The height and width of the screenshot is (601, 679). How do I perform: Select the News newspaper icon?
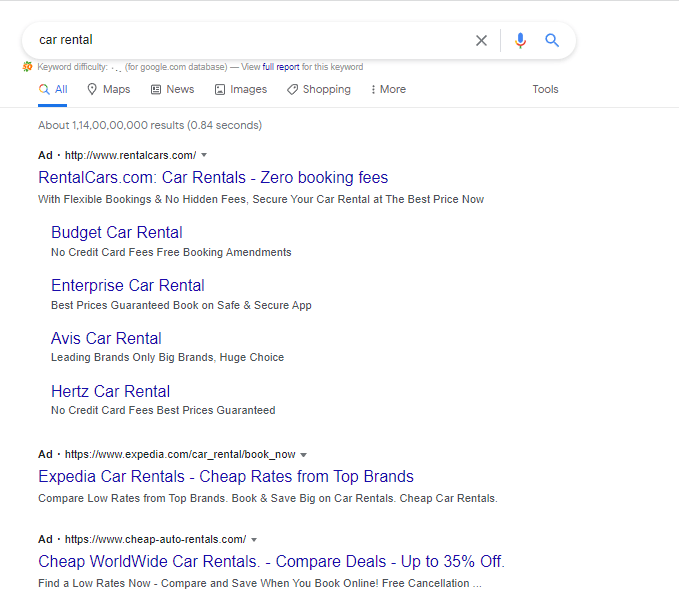coord(156,90)
